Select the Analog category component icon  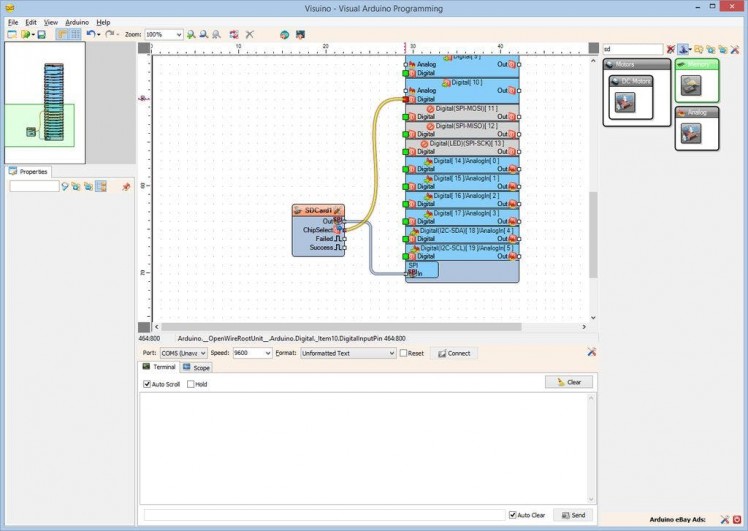coord(691,132)
